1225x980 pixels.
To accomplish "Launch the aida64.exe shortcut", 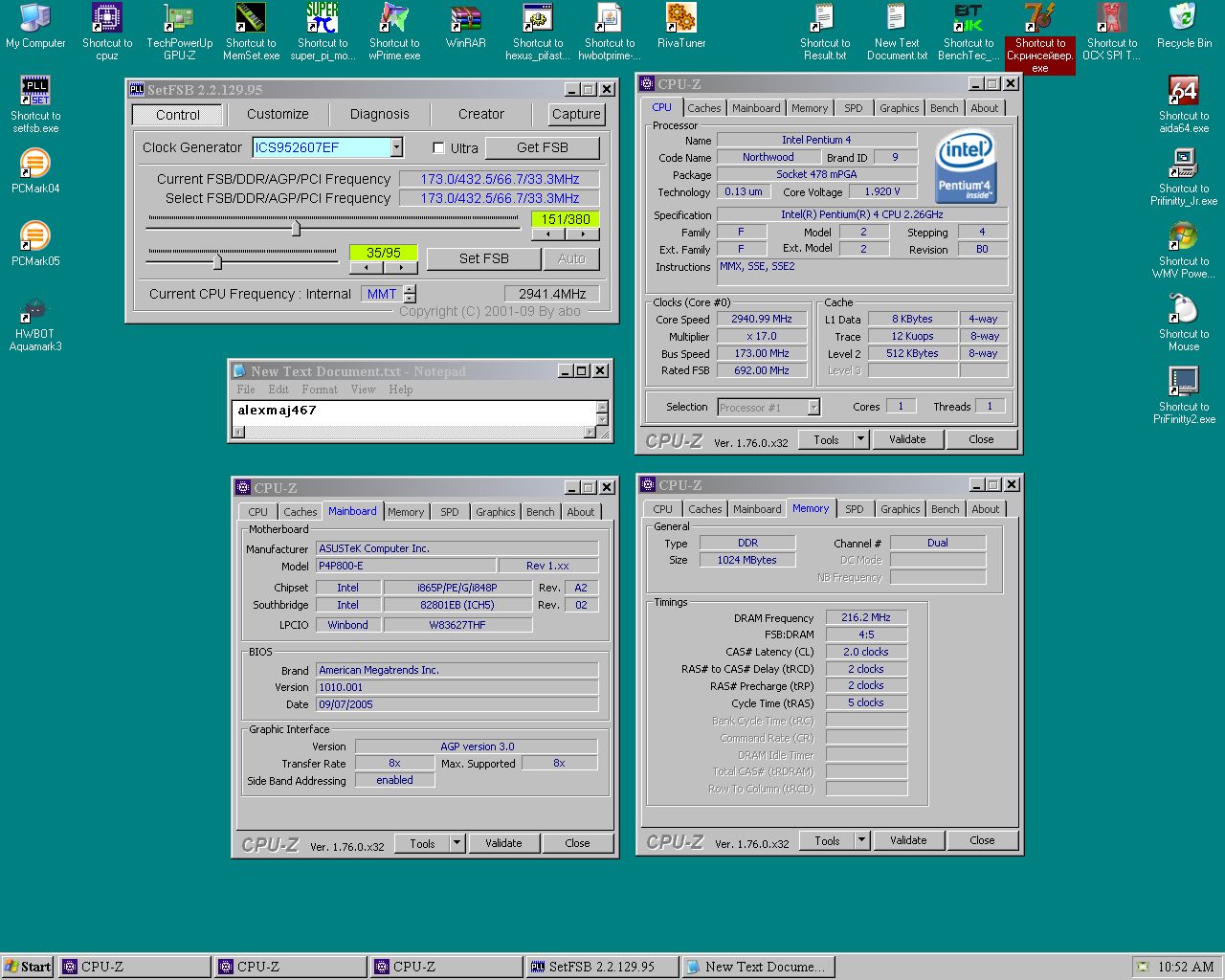I will [1184, 104].
